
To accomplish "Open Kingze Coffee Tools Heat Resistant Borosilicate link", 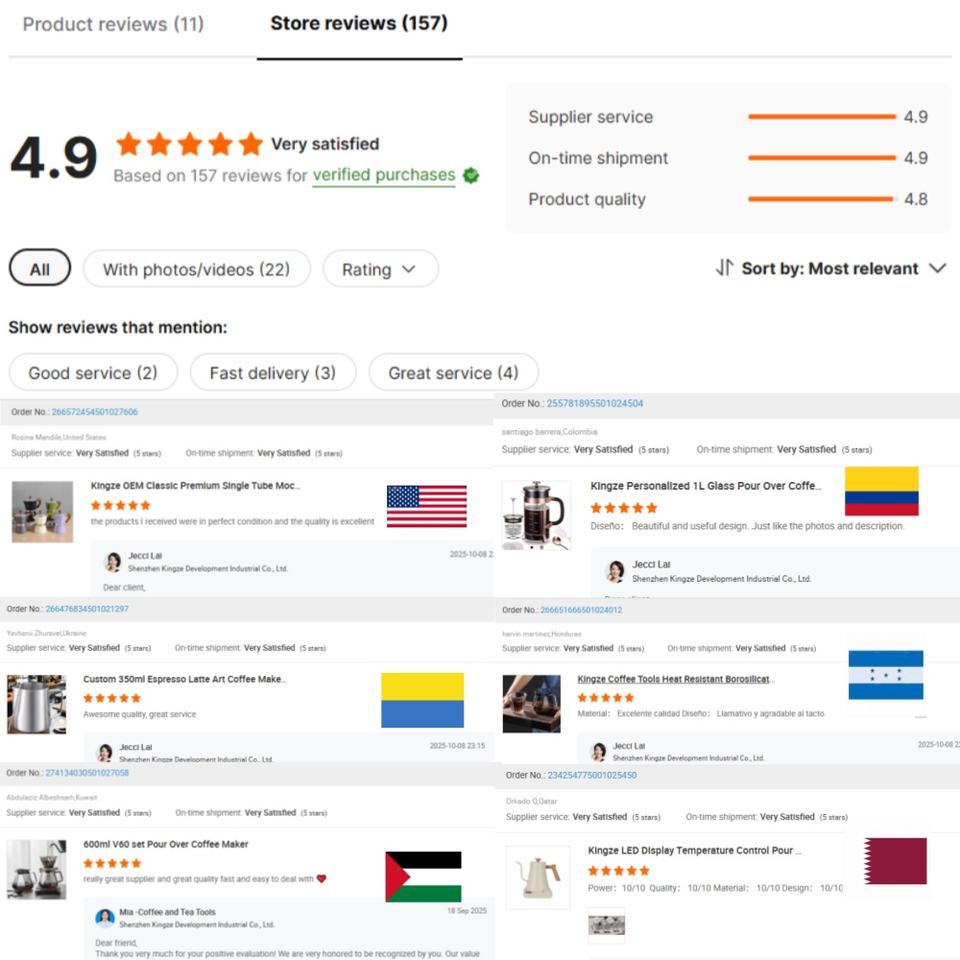I will 676,680.
